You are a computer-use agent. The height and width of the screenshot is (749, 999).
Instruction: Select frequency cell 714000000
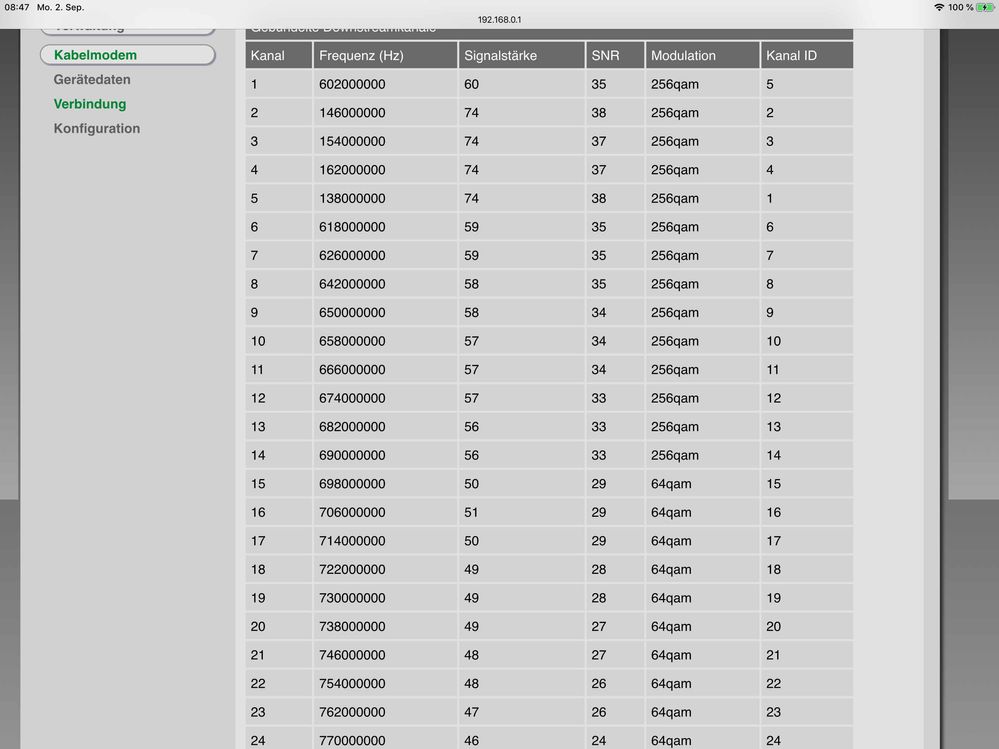[x=385, y=541]
